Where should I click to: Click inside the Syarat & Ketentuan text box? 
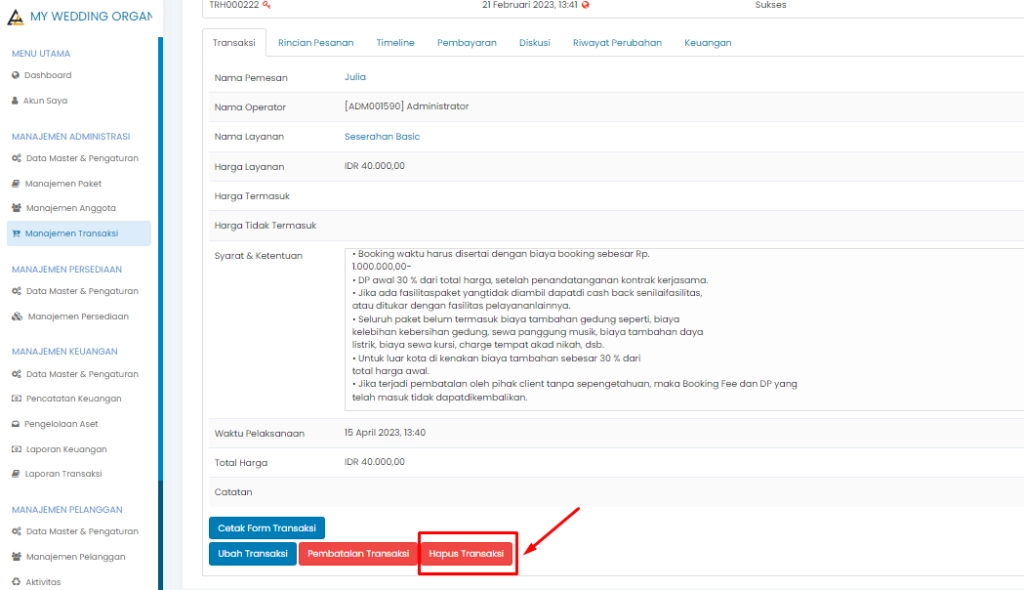click(x=680, y=328)
